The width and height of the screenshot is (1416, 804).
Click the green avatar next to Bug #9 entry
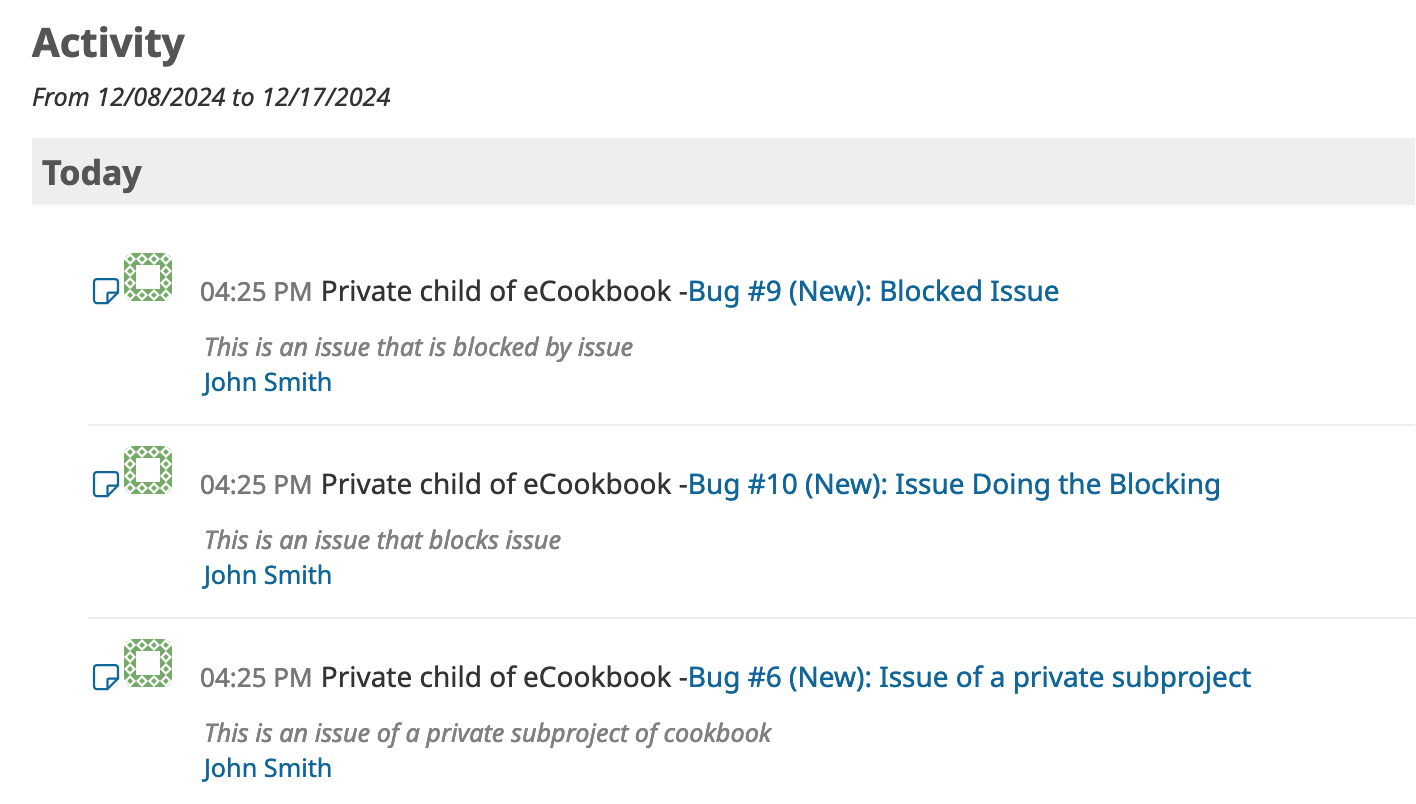pos(148,277)
